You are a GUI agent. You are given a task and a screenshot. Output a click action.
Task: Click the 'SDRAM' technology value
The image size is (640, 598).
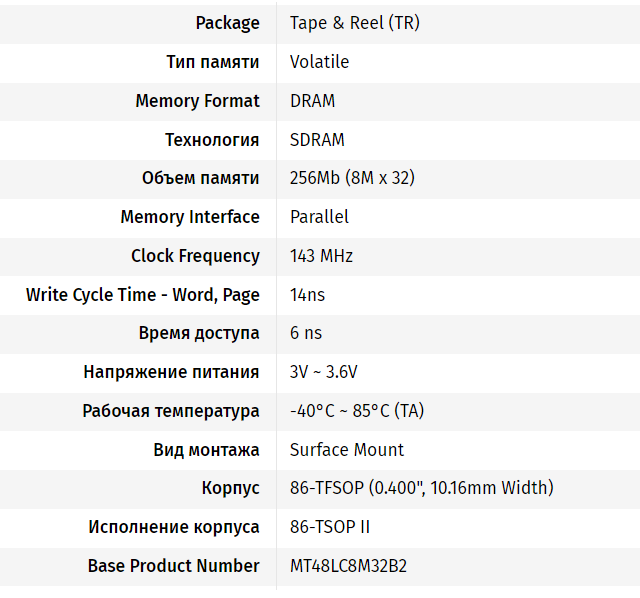[x=317, y=140]
